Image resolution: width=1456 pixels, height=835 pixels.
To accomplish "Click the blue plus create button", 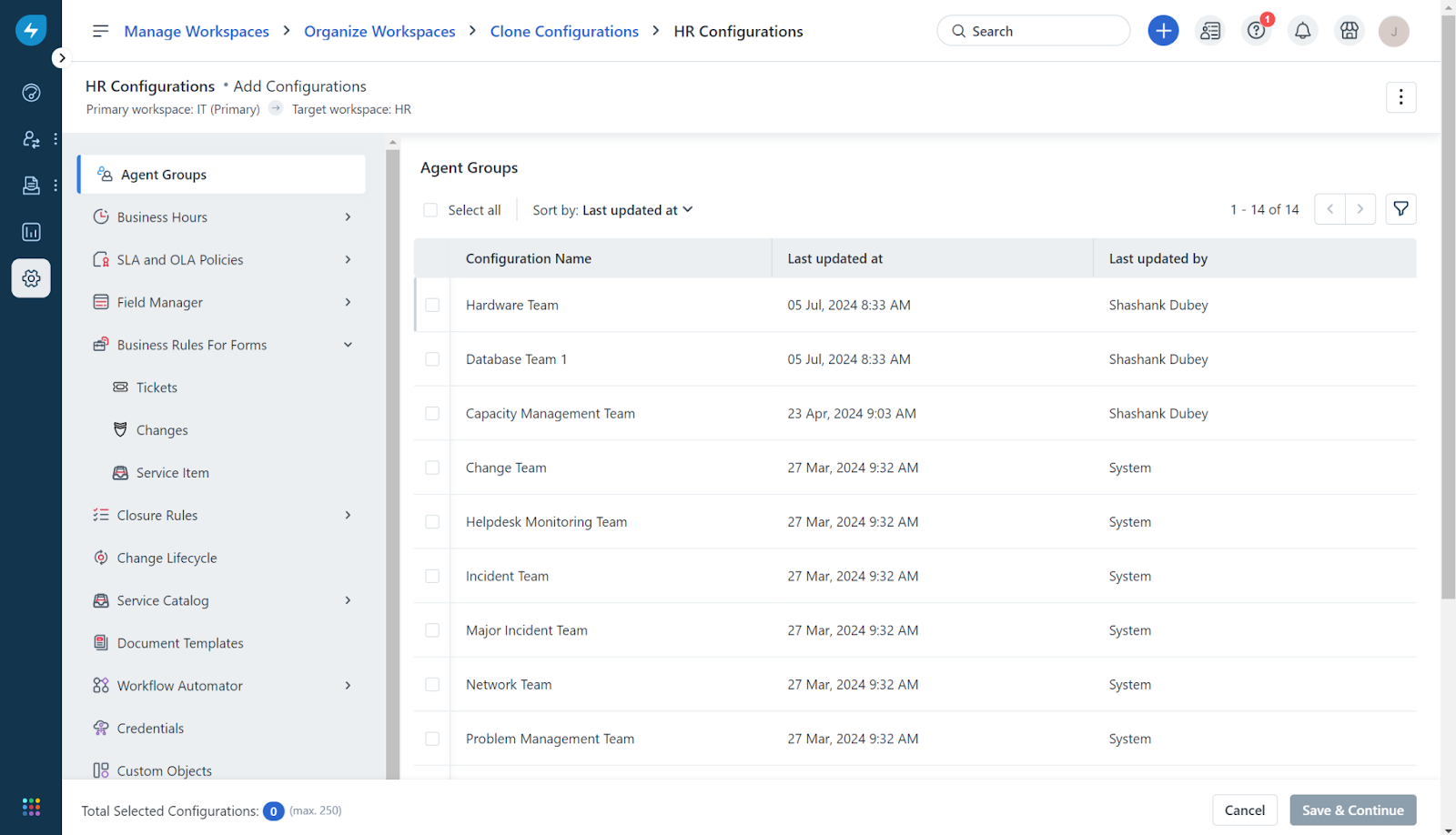I will click(1163, 31).
